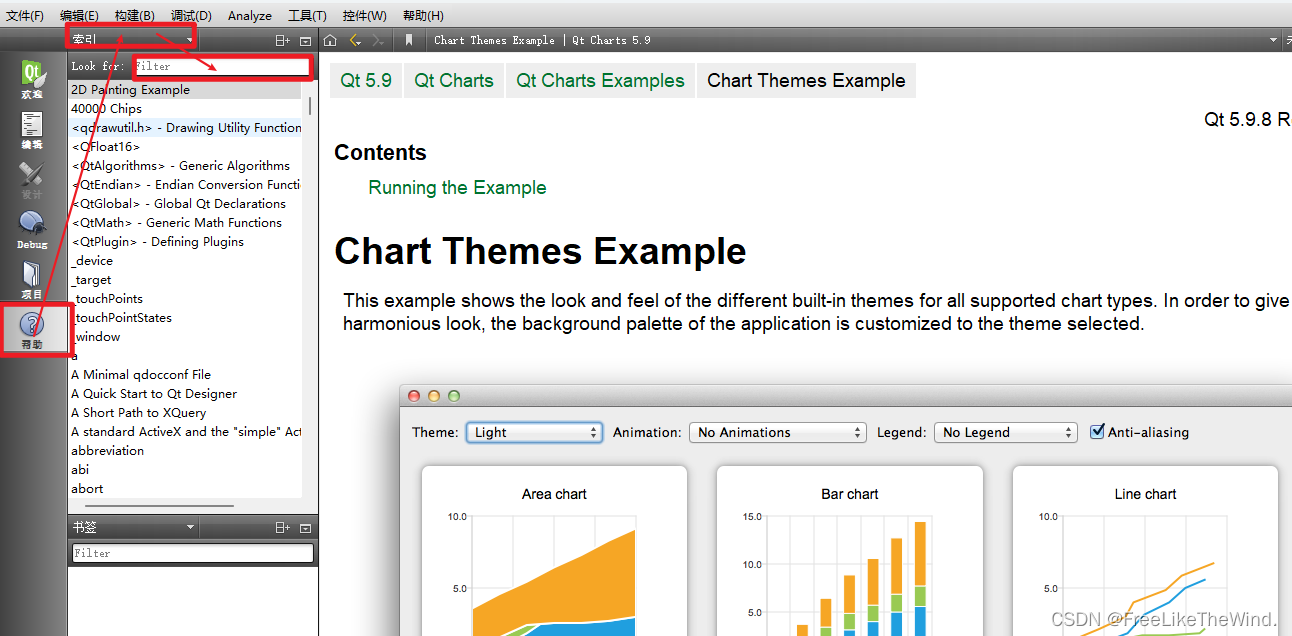Image resolution: width=1292 pixels, height=636 pixels.
Task: Follow the 'Qt Charts Examples' breadcrumb link
Action: click(x=600, y=81)
